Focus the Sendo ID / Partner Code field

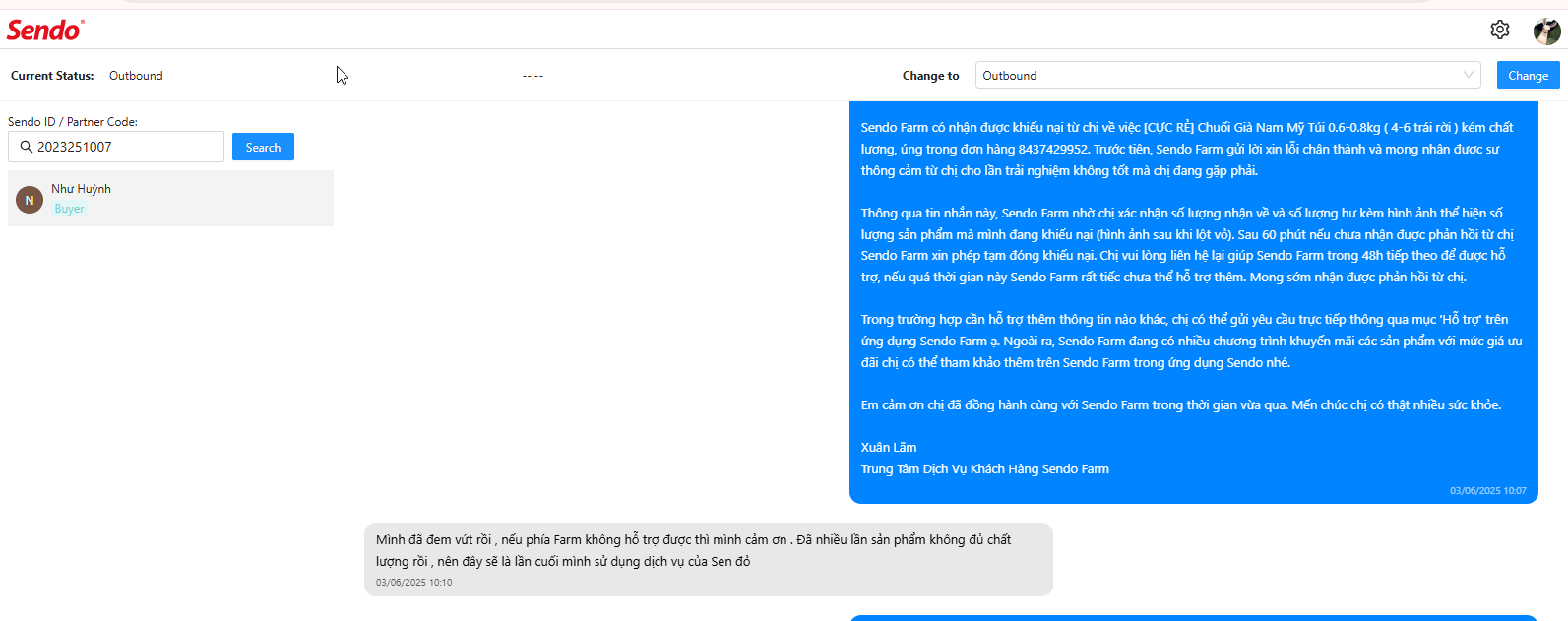116,147
